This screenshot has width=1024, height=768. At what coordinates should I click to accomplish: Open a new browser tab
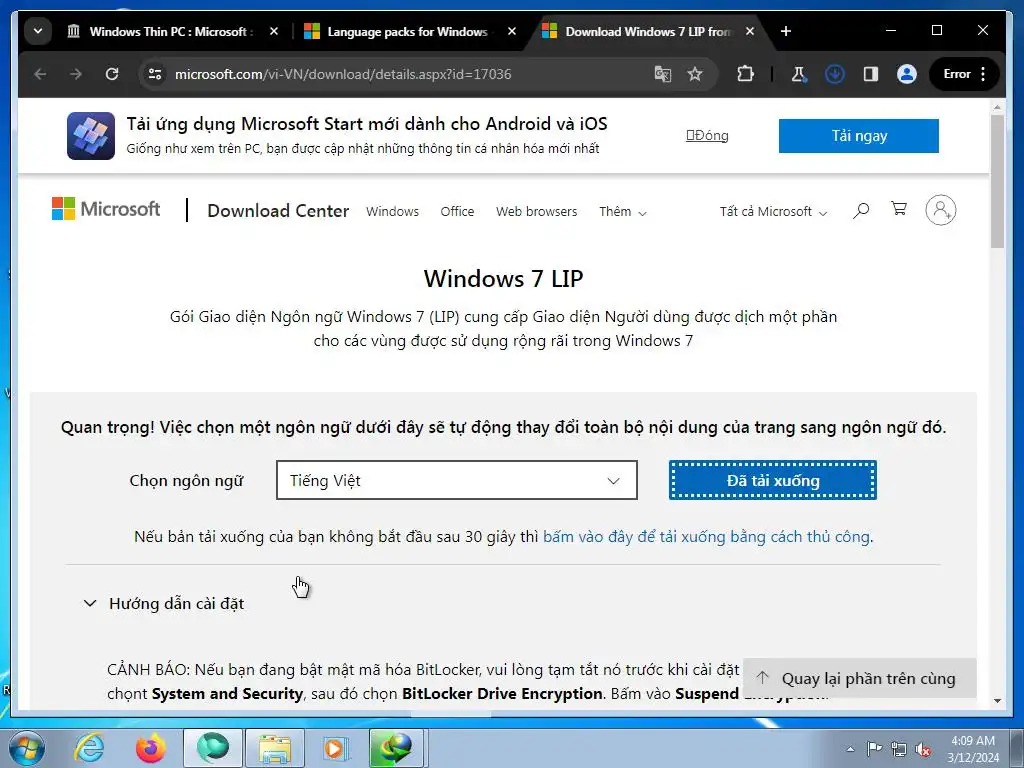point(786,31)
